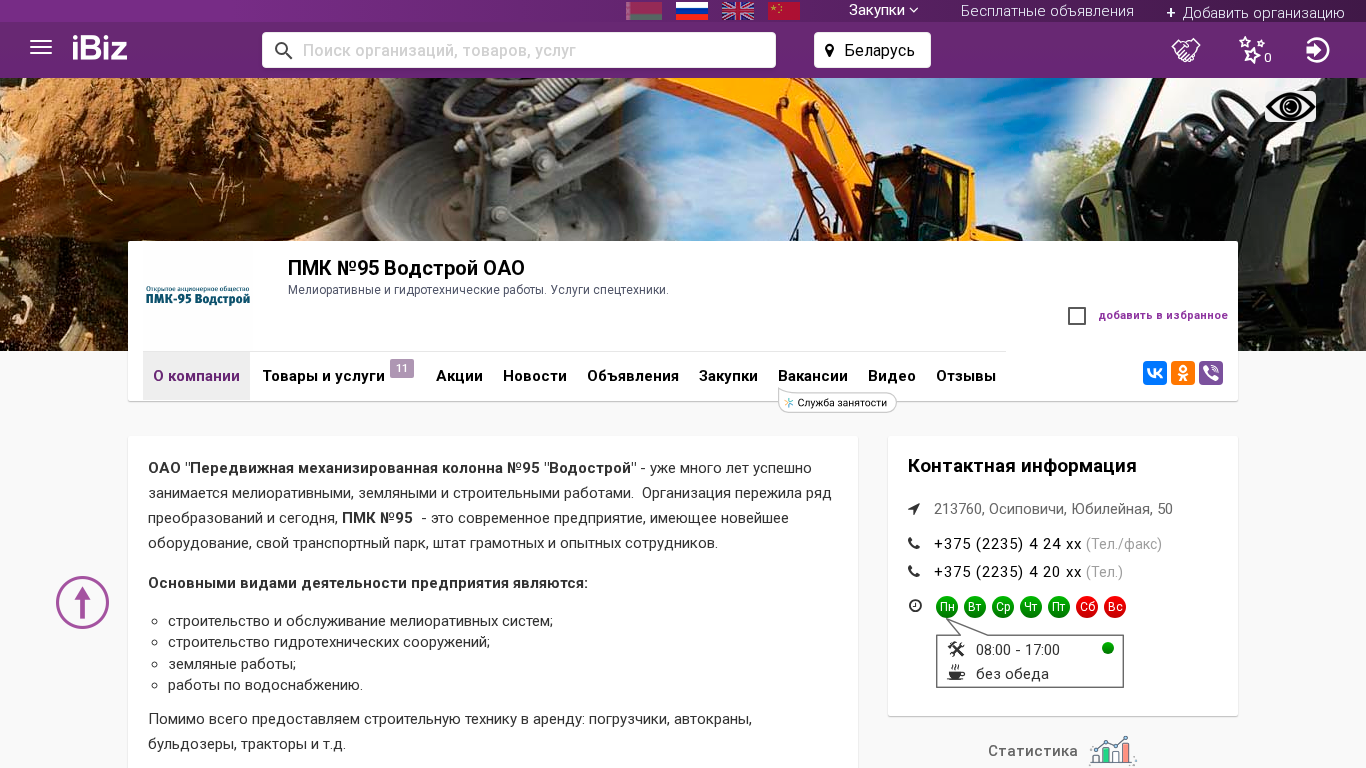Open the hamburger main menu
The width and height of the screenshot is (1366, 768).
[41, 47]
